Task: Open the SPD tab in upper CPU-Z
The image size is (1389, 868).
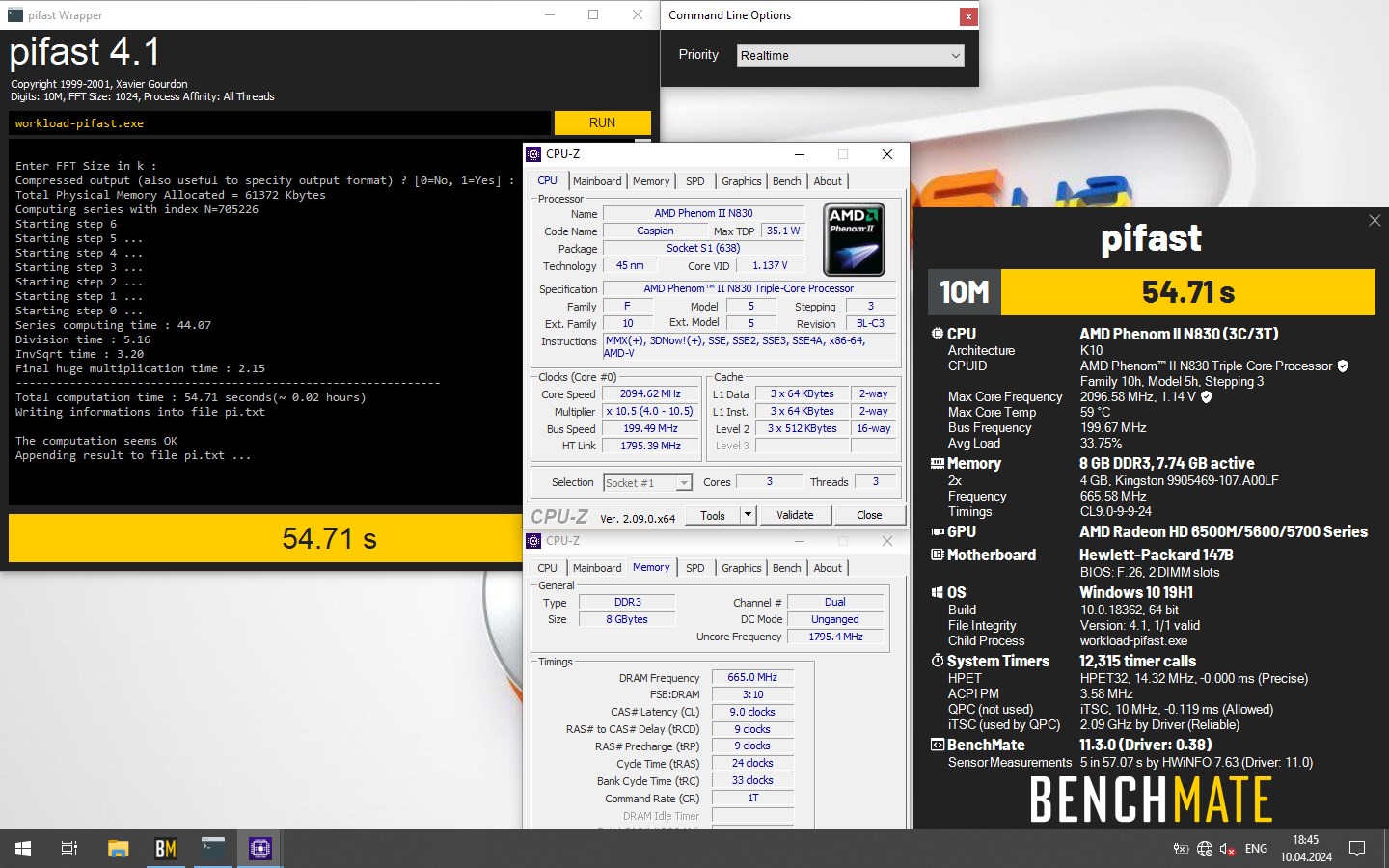Action: tap(695, 181)
